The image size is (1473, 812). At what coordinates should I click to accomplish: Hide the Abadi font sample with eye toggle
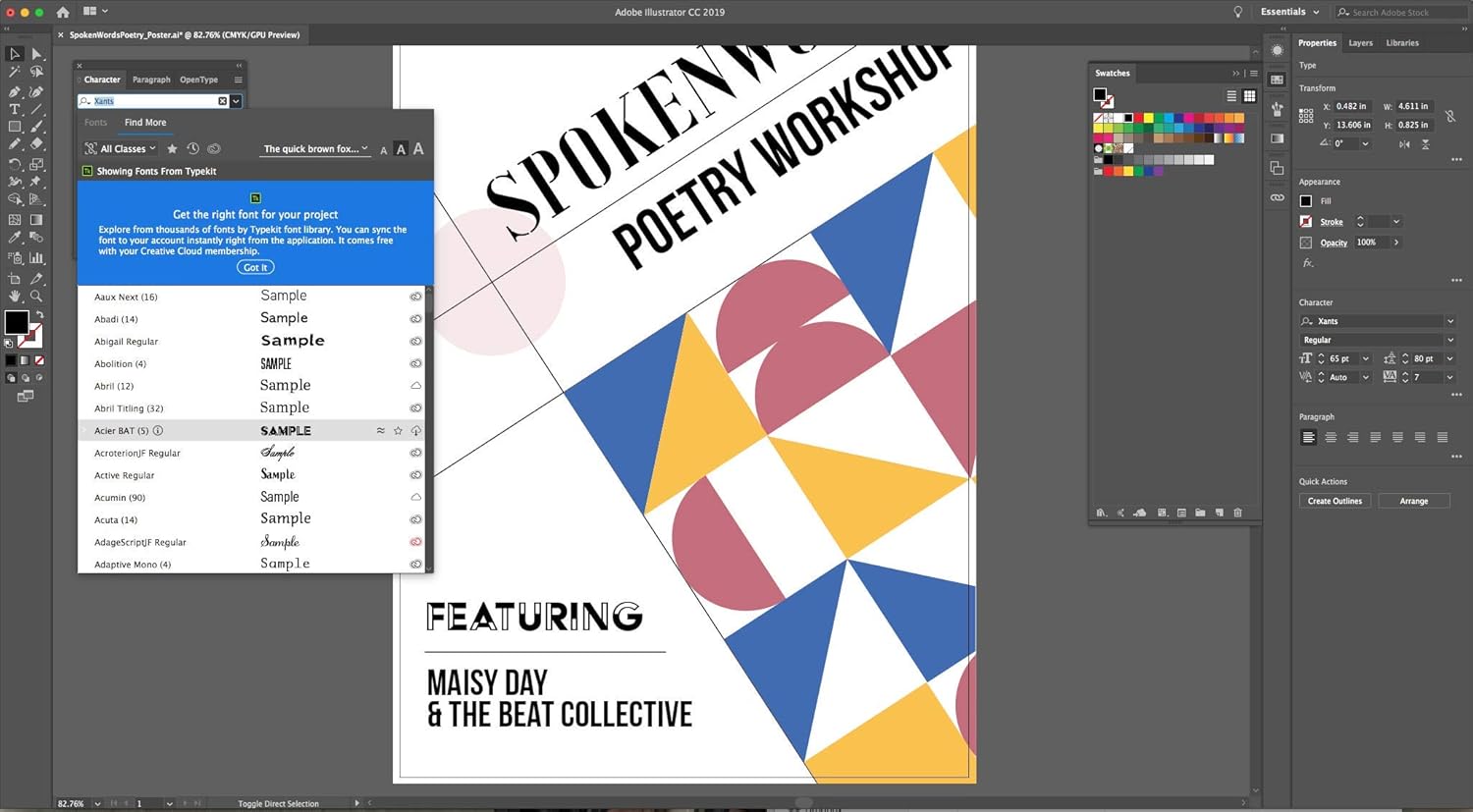click(415, 318)
